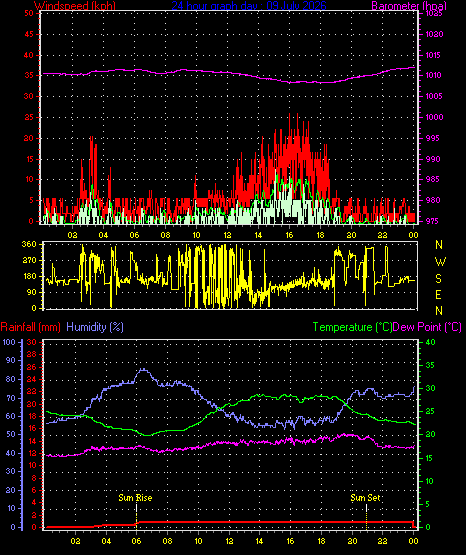Click the 995 value on barometer axis

[432, 138]
